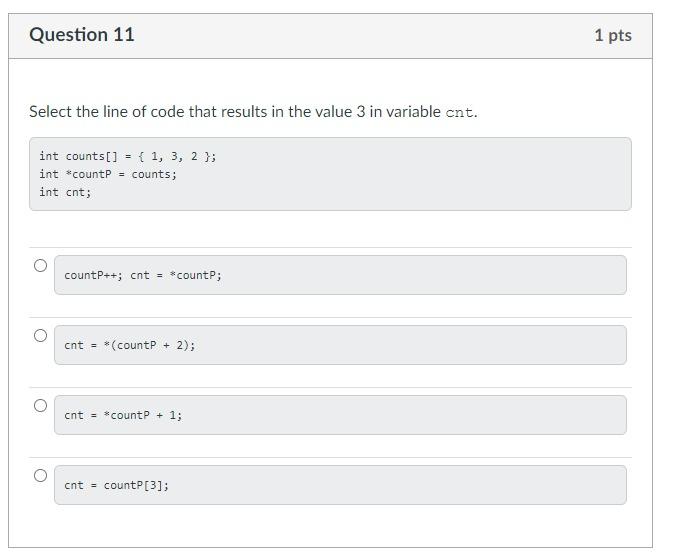Click the "{ 1, 3, 2 }" array initializer
673x559 pixels.
pos(174,156)
